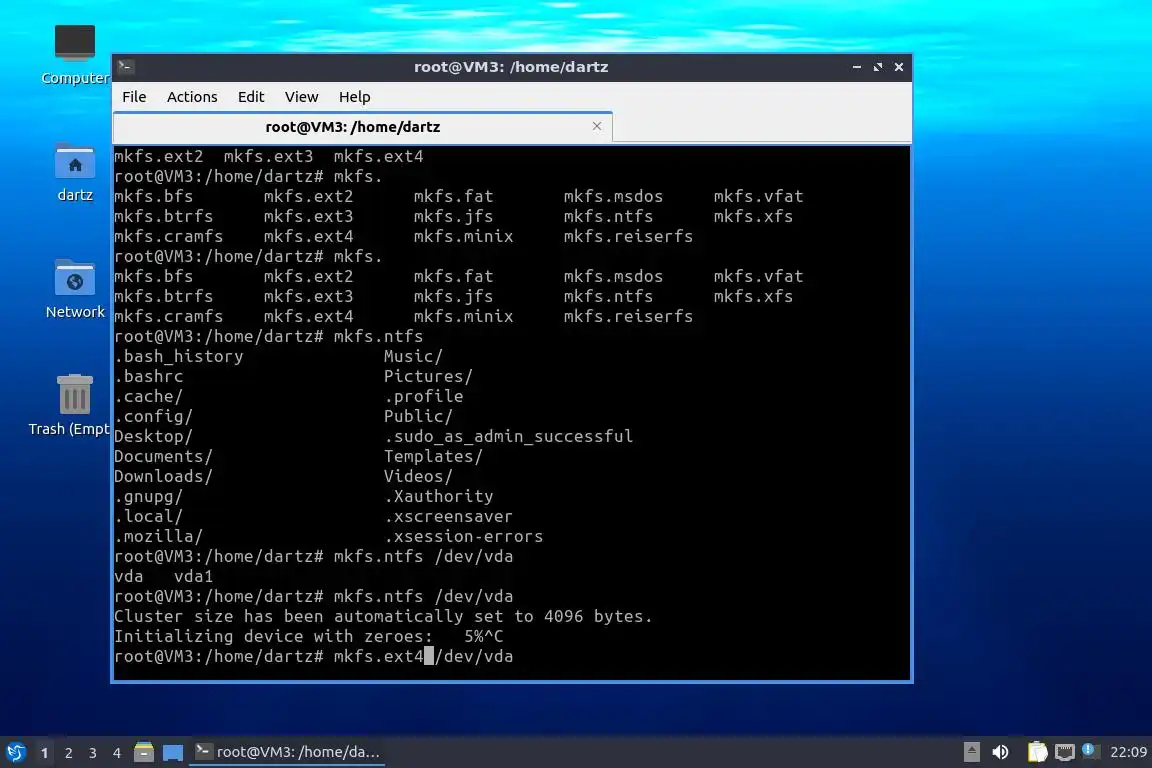Open the Edit menu

pos(251,97)
